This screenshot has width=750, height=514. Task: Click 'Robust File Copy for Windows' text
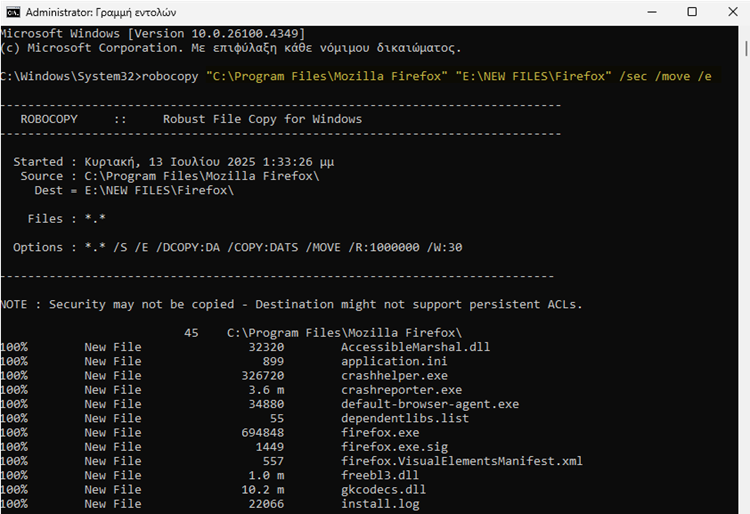coord(262,119)
